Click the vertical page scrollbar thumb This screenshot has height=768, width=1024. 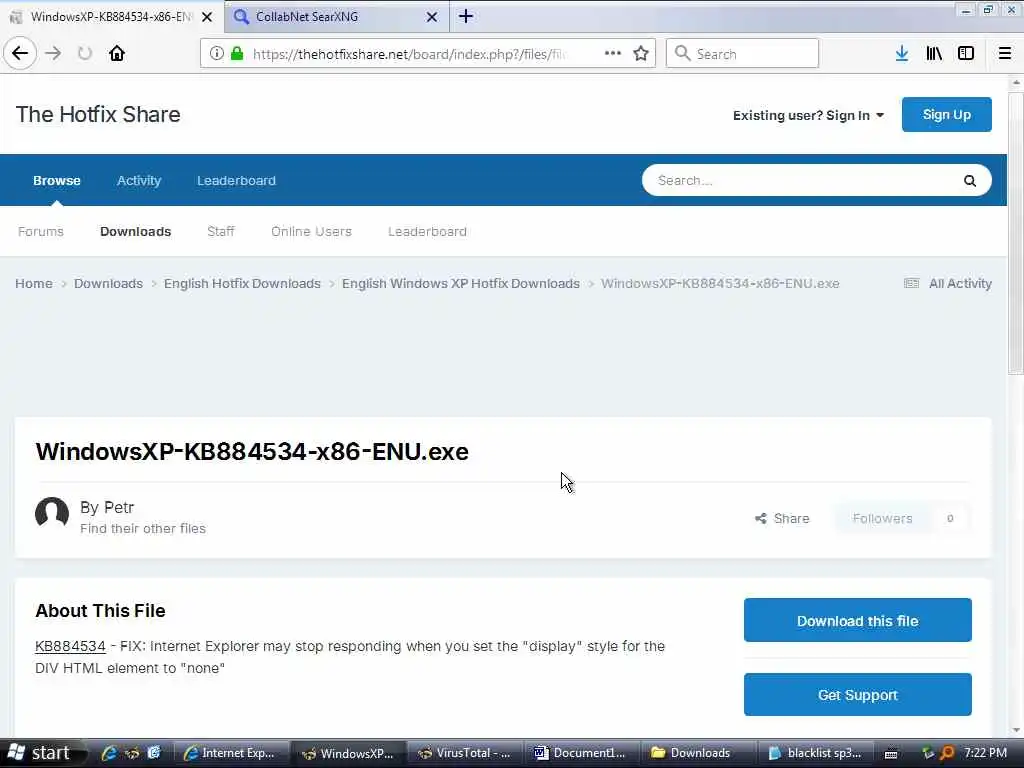click(x=1016, y=233)
